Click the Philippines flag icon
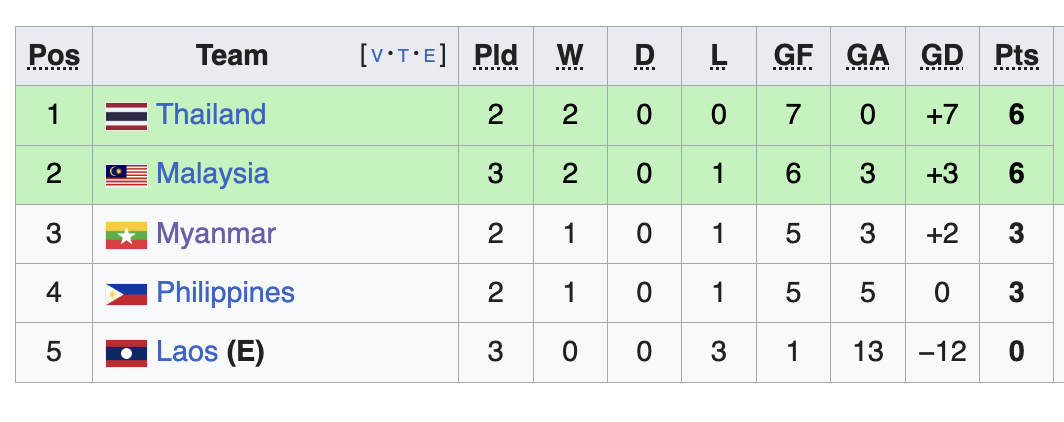This screenshot has width=1064, height=422. (126, 294)
